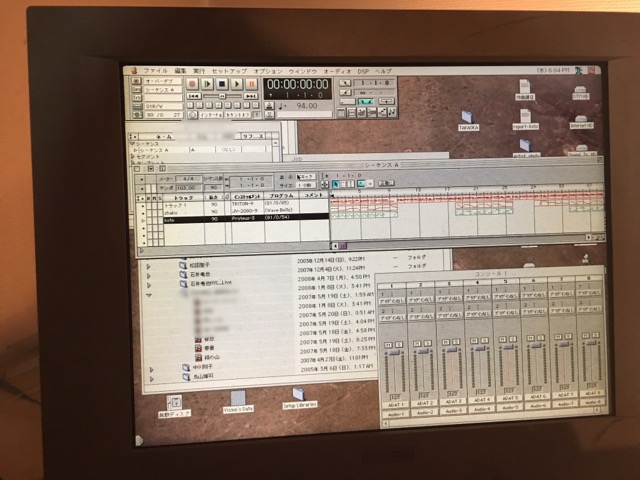Click the green play-from-start transport button

(x=207, y=84)
